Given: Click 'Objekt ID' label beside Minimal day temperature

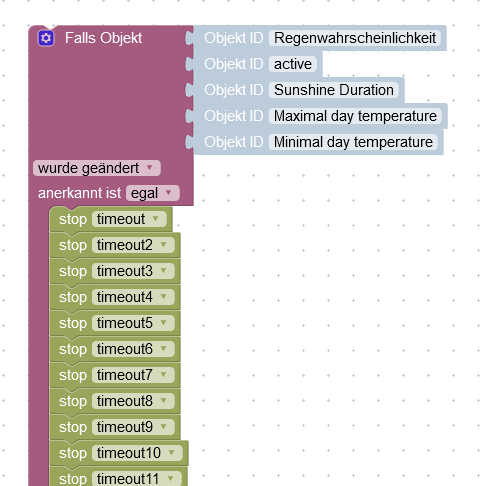Looking at the screenshot, I should (x=234, y=142).
